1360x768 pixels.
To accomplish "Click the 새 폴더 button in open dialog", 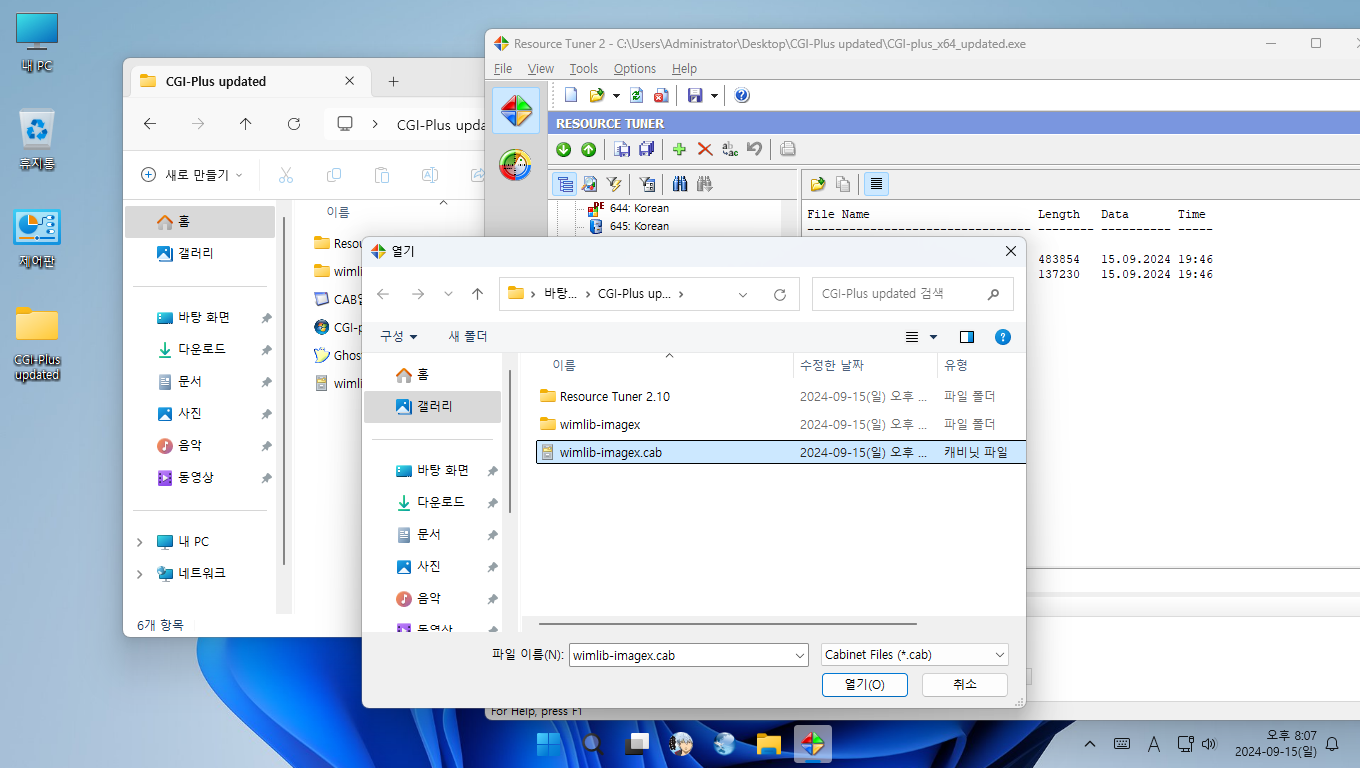I will 468,336.
